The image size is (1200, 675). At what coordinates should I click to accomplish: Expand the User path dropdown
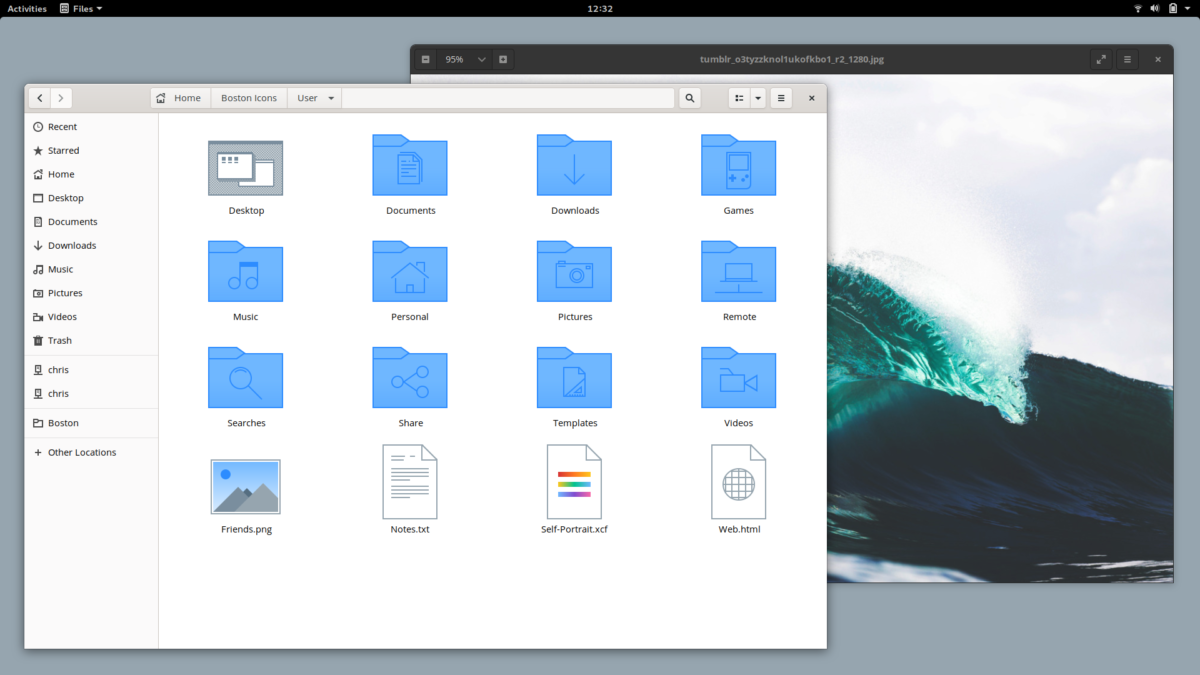coord(330,97)
